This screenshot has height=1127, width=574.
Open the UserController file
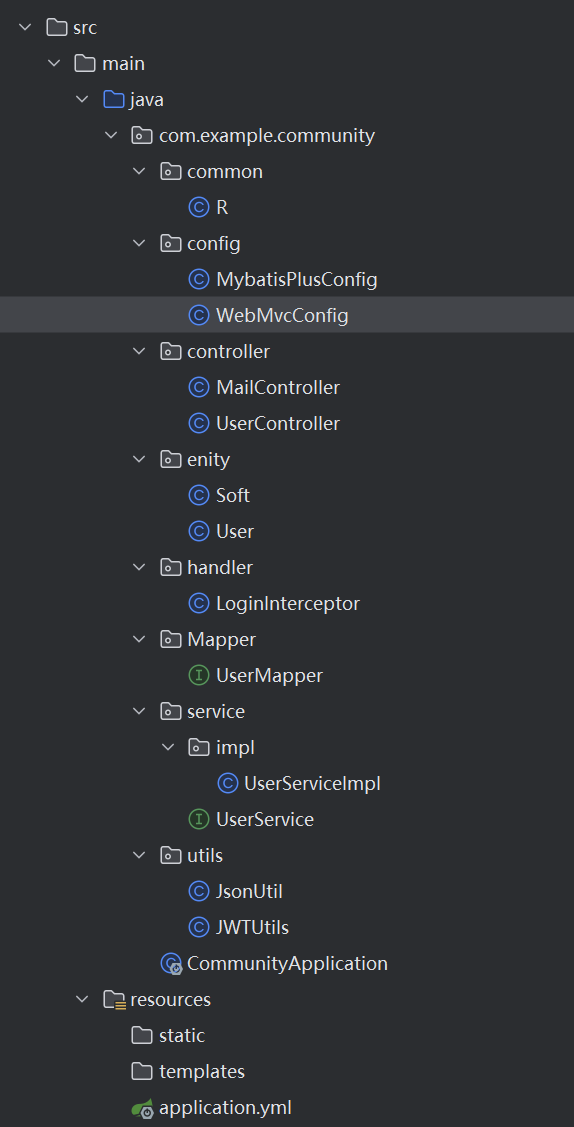pos(278,423)
